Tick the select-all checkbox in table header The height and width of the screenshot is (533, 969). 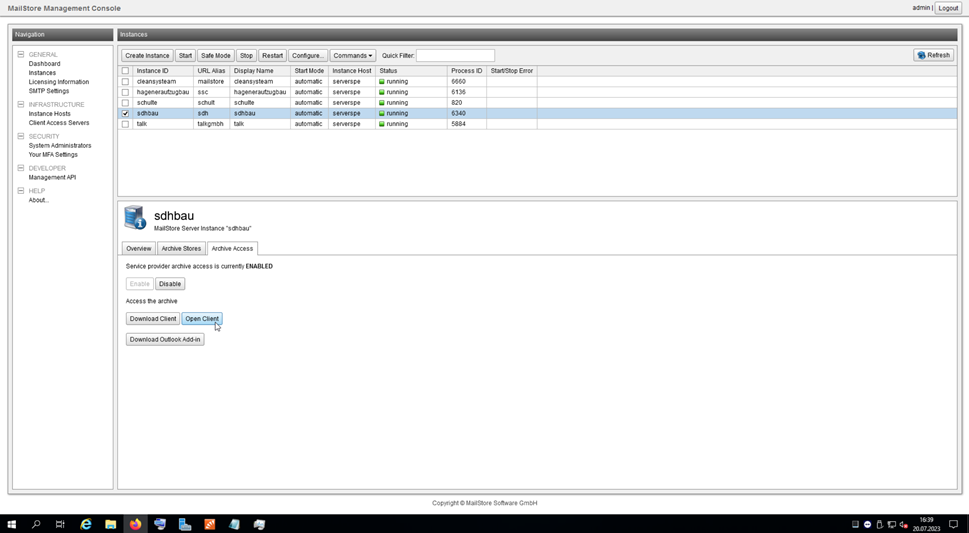click(125, 71)
